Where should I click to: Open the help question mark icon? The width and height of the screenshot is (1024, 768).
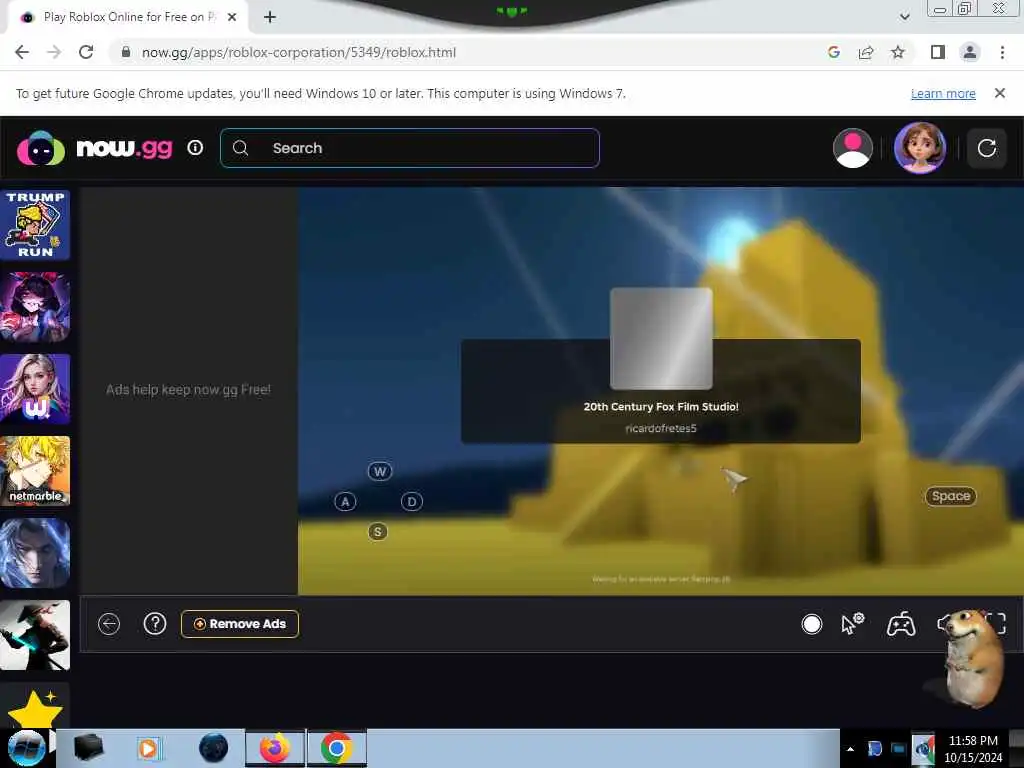pyautogui.click(x=155, y=624)
